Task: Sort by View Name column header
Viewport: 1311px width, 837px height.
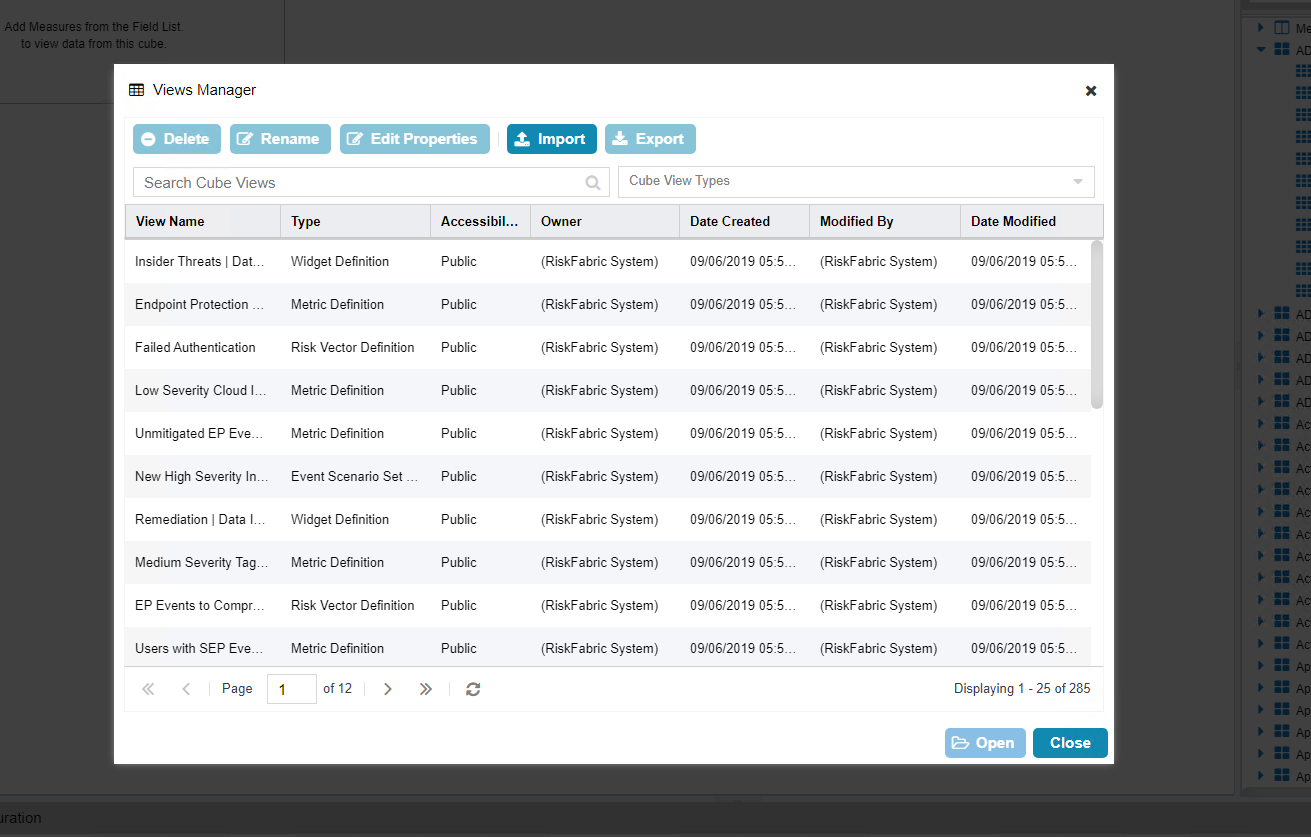Action: tap(202, 221)
